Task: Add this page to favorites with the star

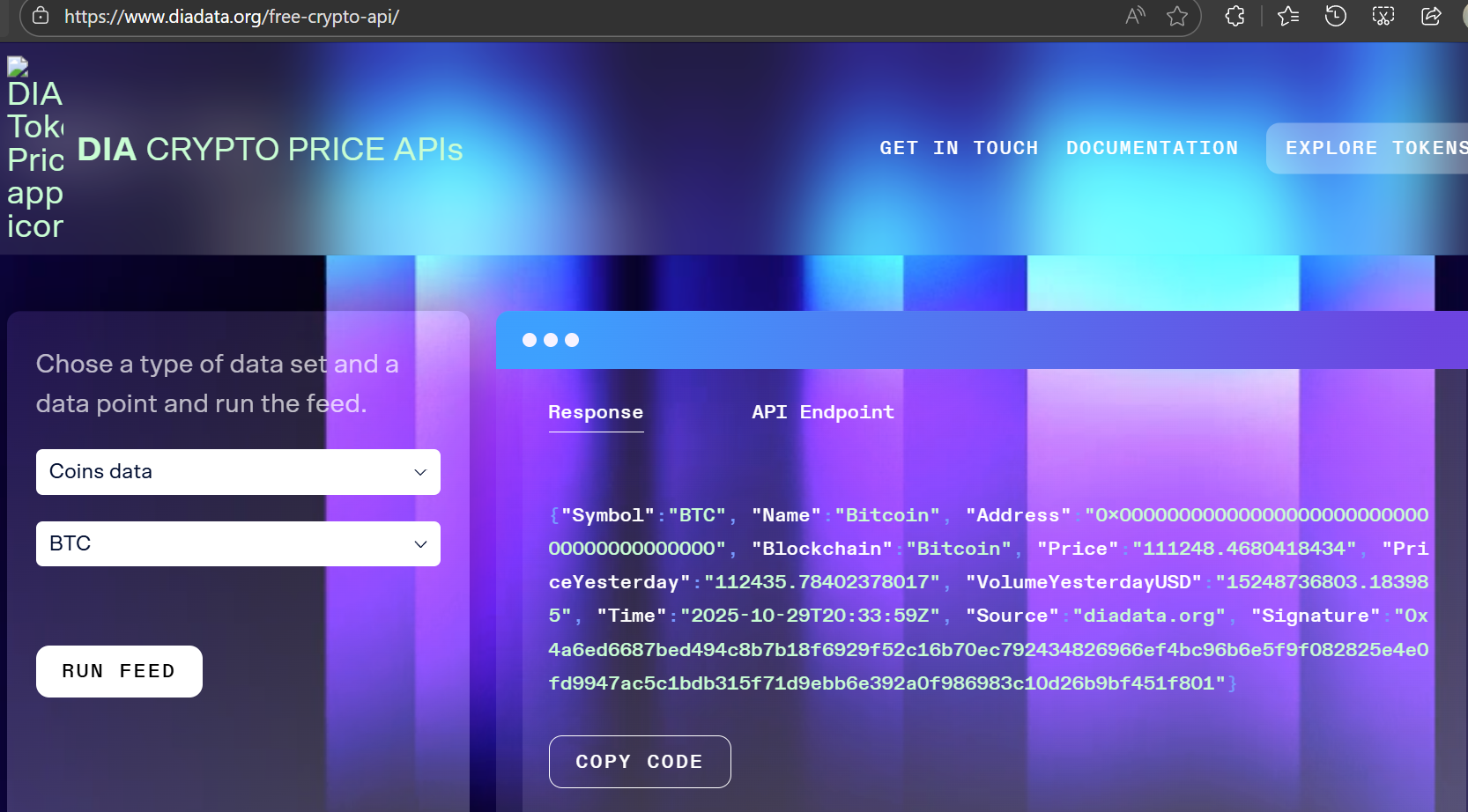Action: 1177,16
